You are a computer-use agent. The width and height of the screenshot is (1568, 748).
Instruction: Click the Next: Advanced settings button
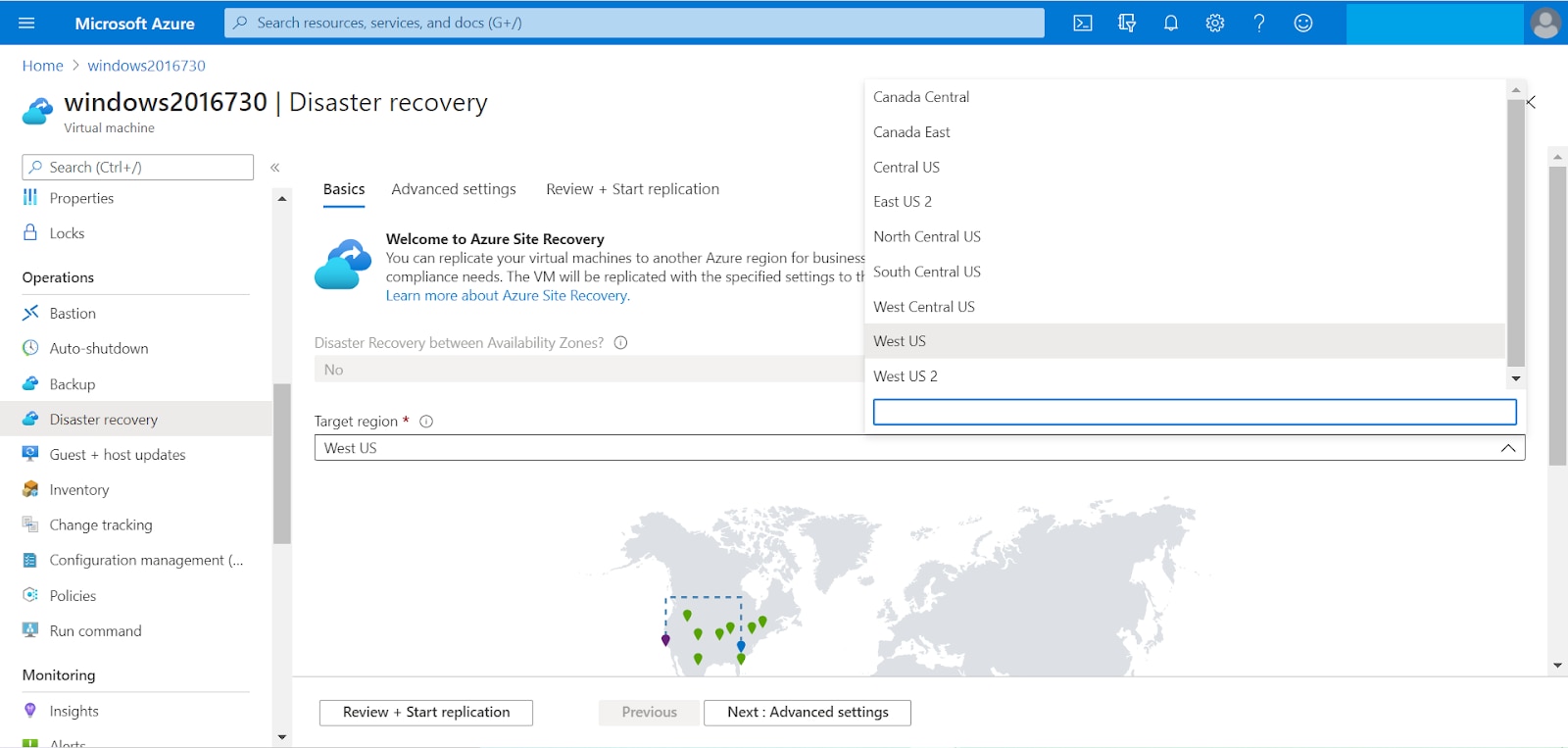tap(807, 713)
